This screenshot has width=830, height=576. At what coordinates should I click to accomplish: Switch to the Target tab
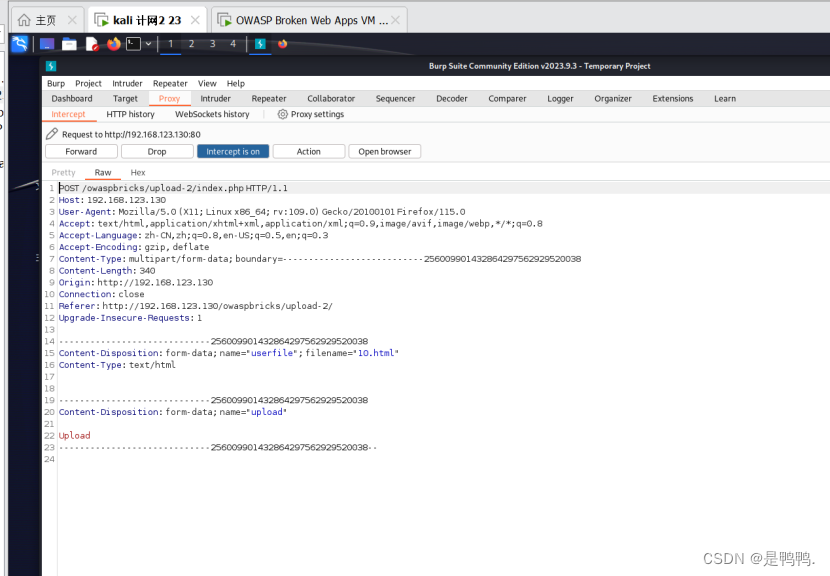[125, 98]
